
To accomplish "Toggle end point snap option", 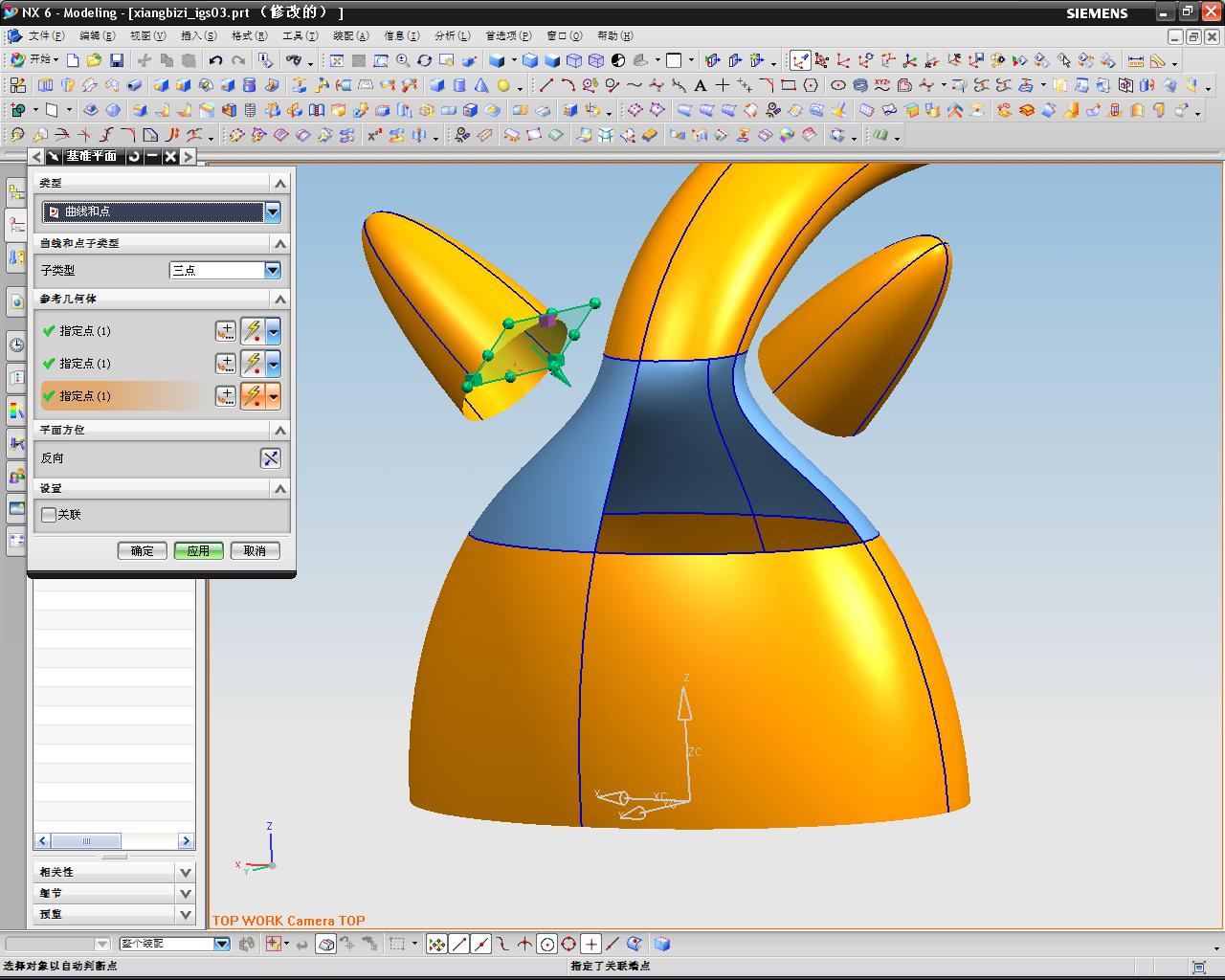I will click(x=458, y=945).
